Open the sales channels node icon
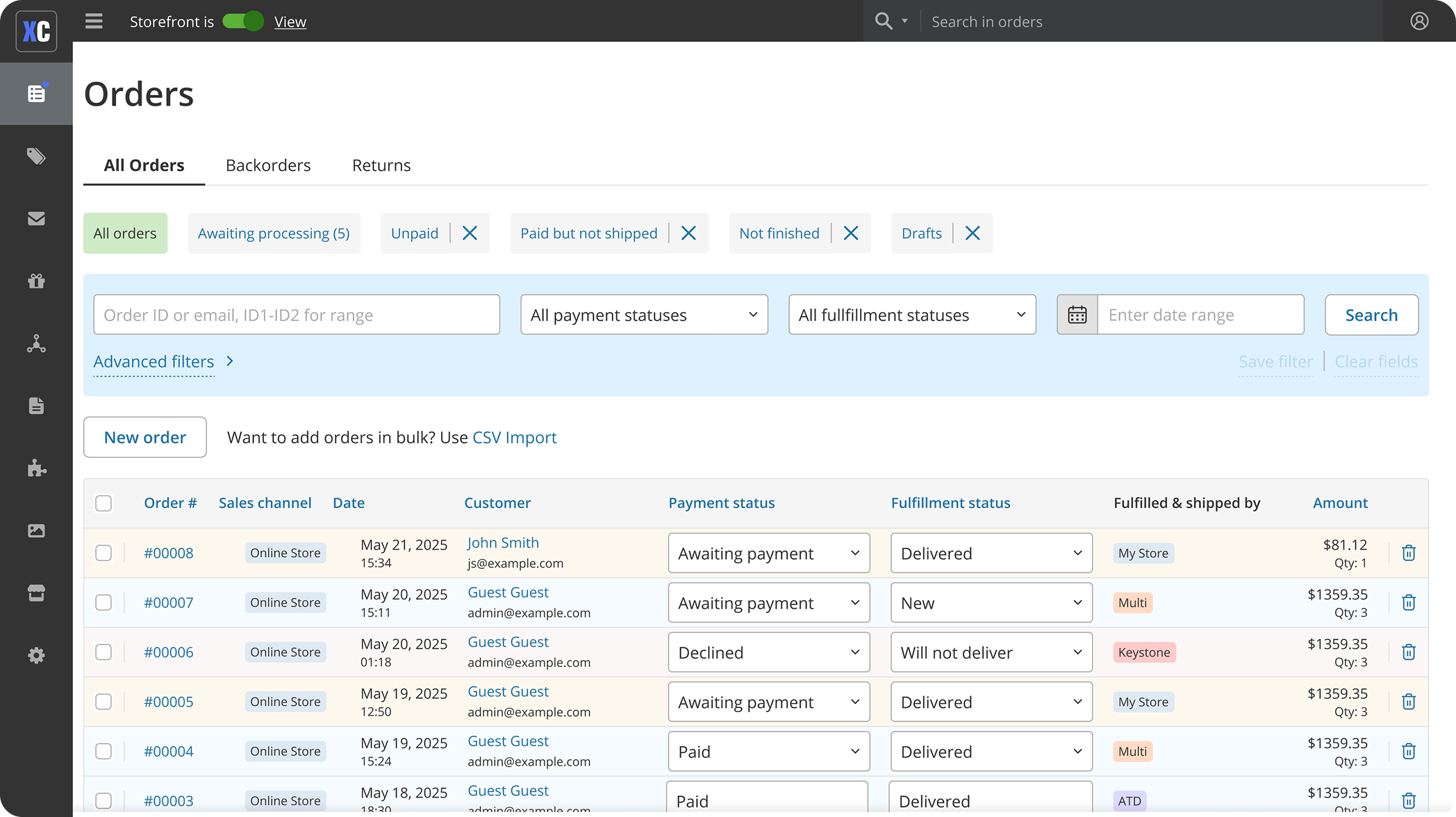The width and height of the screenshot is (1456, 817). tap(36, 344)
